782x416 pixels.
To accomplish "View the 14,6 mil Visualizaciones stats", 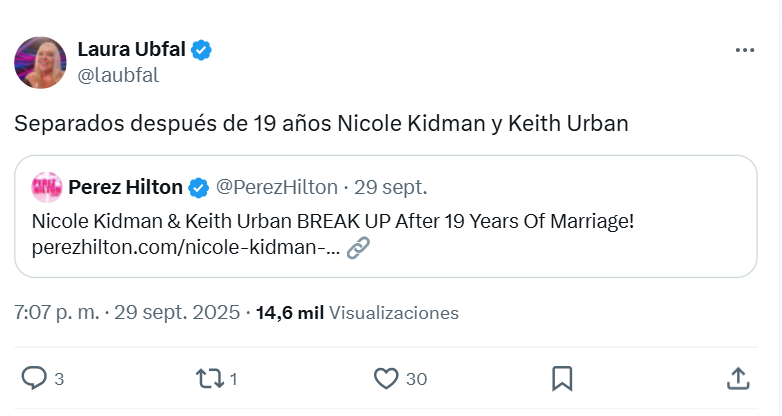I will point(357,312).
